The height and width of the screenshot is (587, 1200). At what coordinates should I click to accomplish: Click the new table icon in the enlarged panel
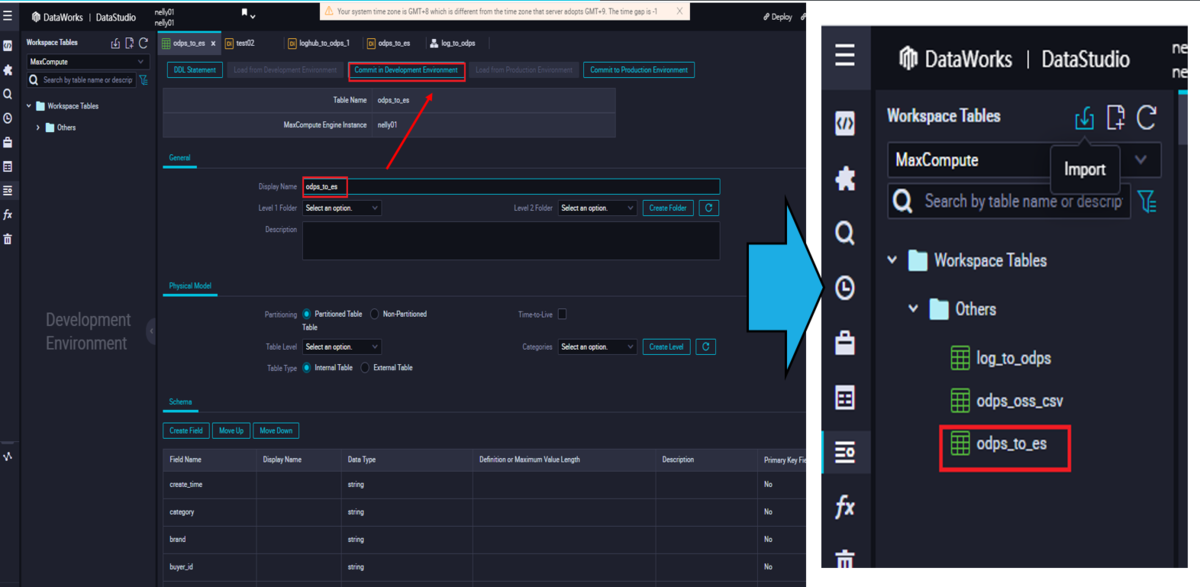(x=1116, y=118)
